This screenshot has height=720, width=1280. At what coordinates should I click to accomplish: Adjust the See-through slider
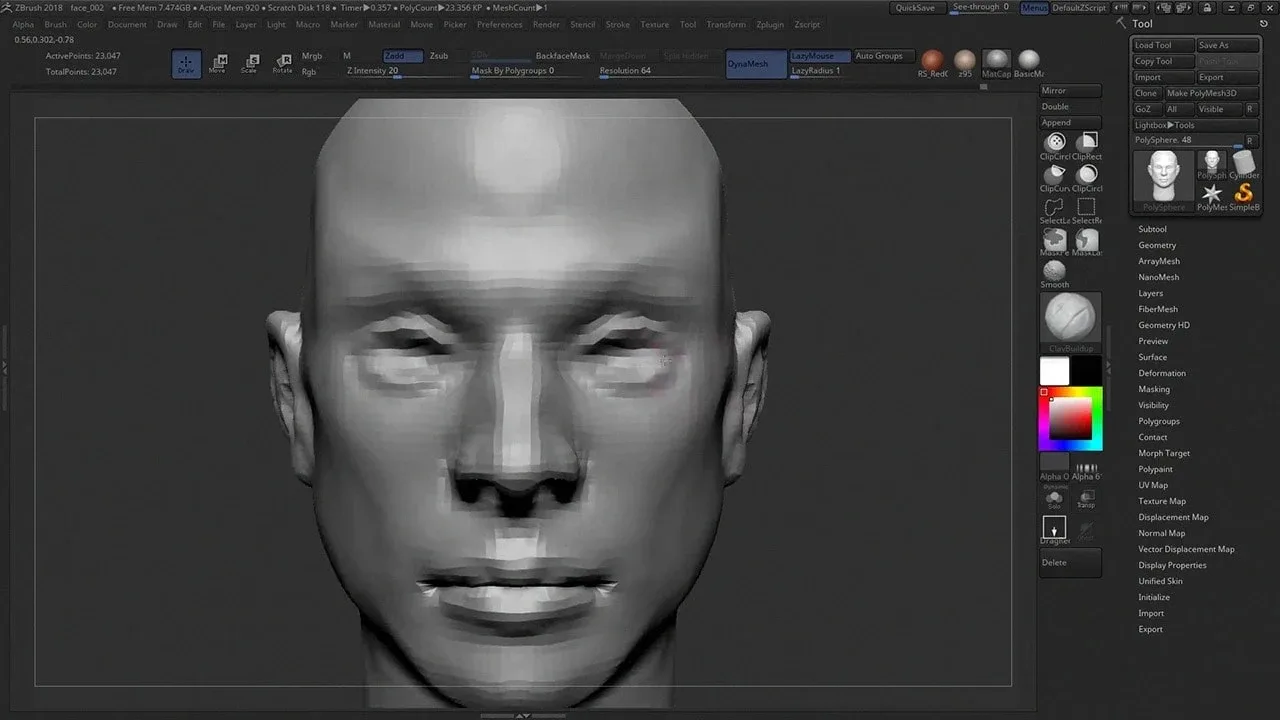980,7
